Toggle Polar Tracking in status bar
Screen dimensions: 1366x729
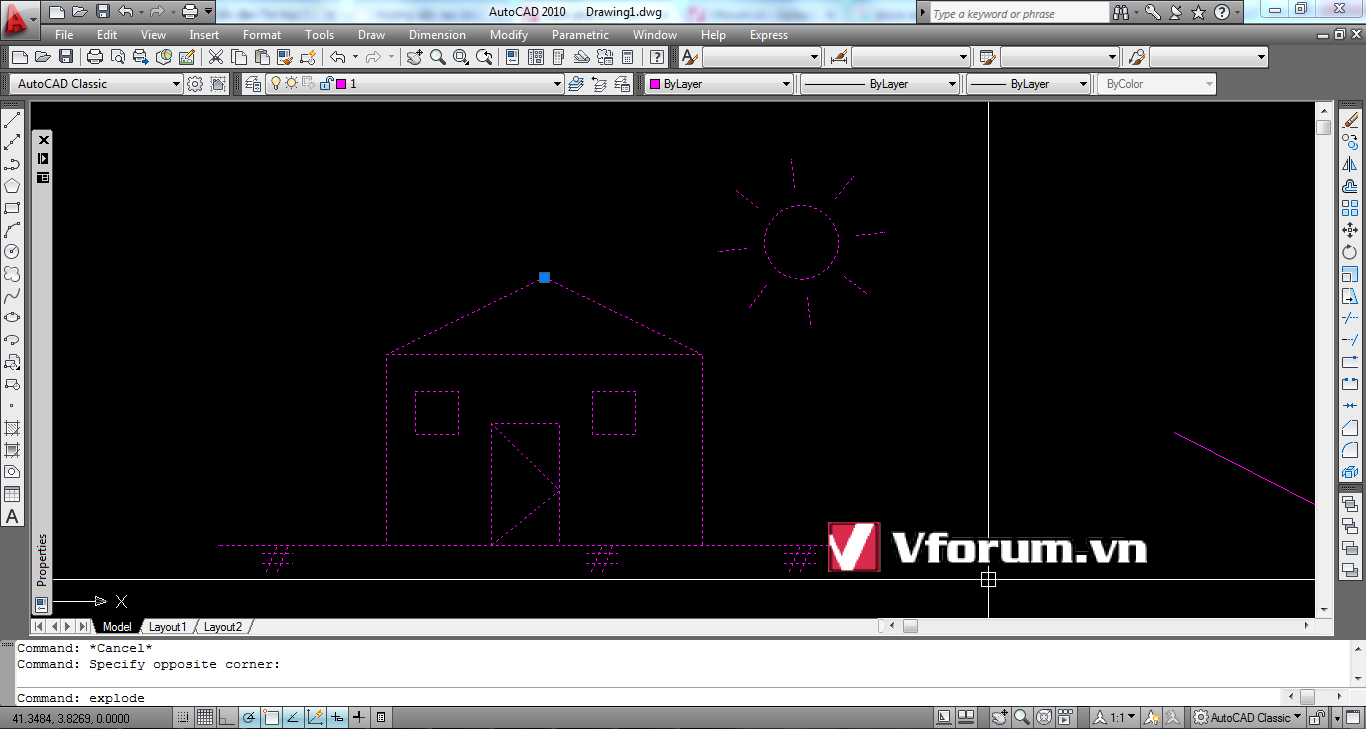coord(249,717)
